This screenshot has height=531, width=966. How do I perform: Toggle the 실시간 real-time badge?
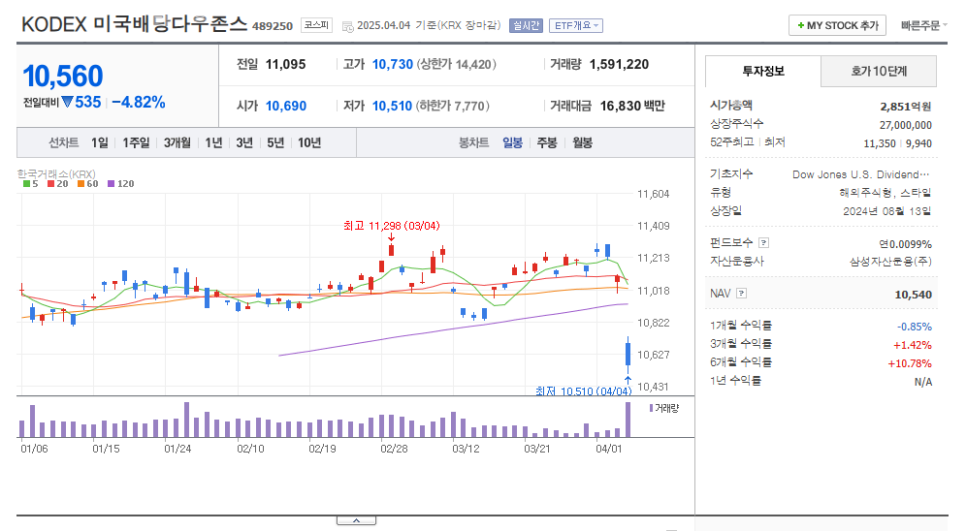pos(526,25)
